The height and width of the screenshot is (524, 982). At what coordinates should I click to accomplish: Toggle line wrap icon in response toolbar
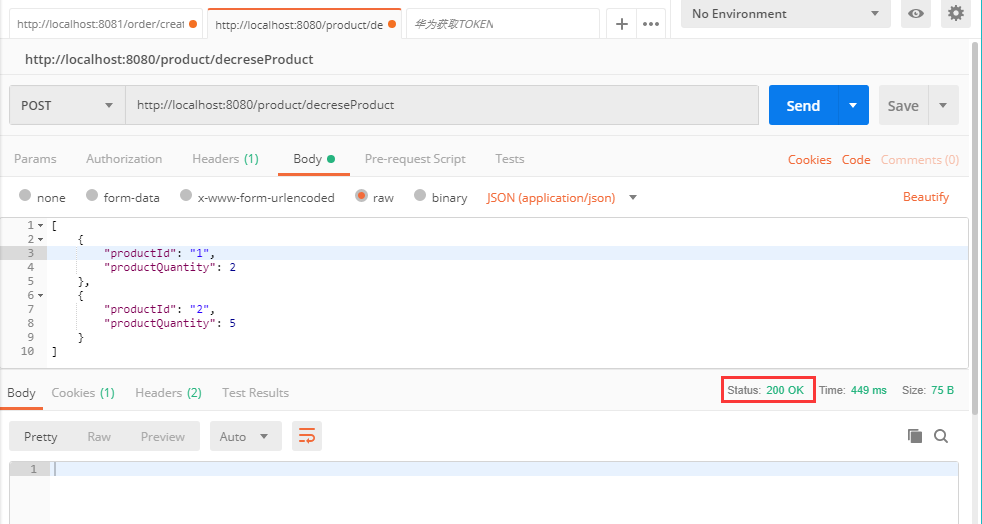click(x=307, y=436)
